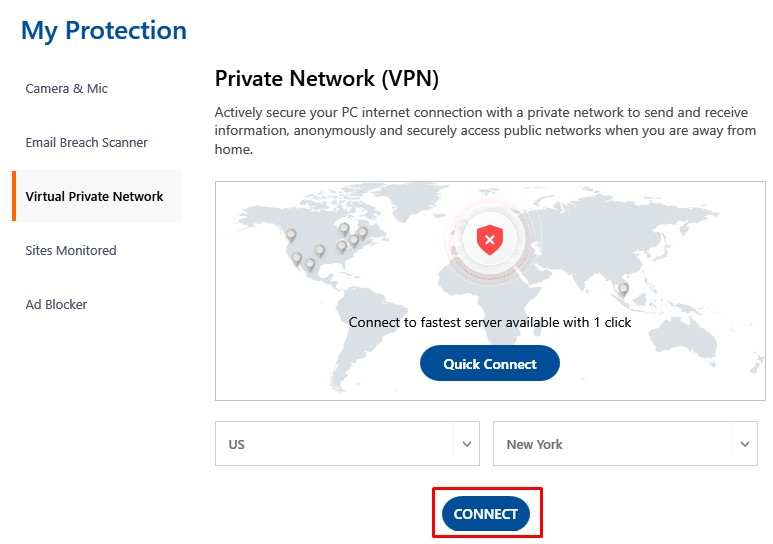Viewport: 773px width, 544px height.
Task: Click the red shield disconnected status icon
Action: click(x=489, y=240)
